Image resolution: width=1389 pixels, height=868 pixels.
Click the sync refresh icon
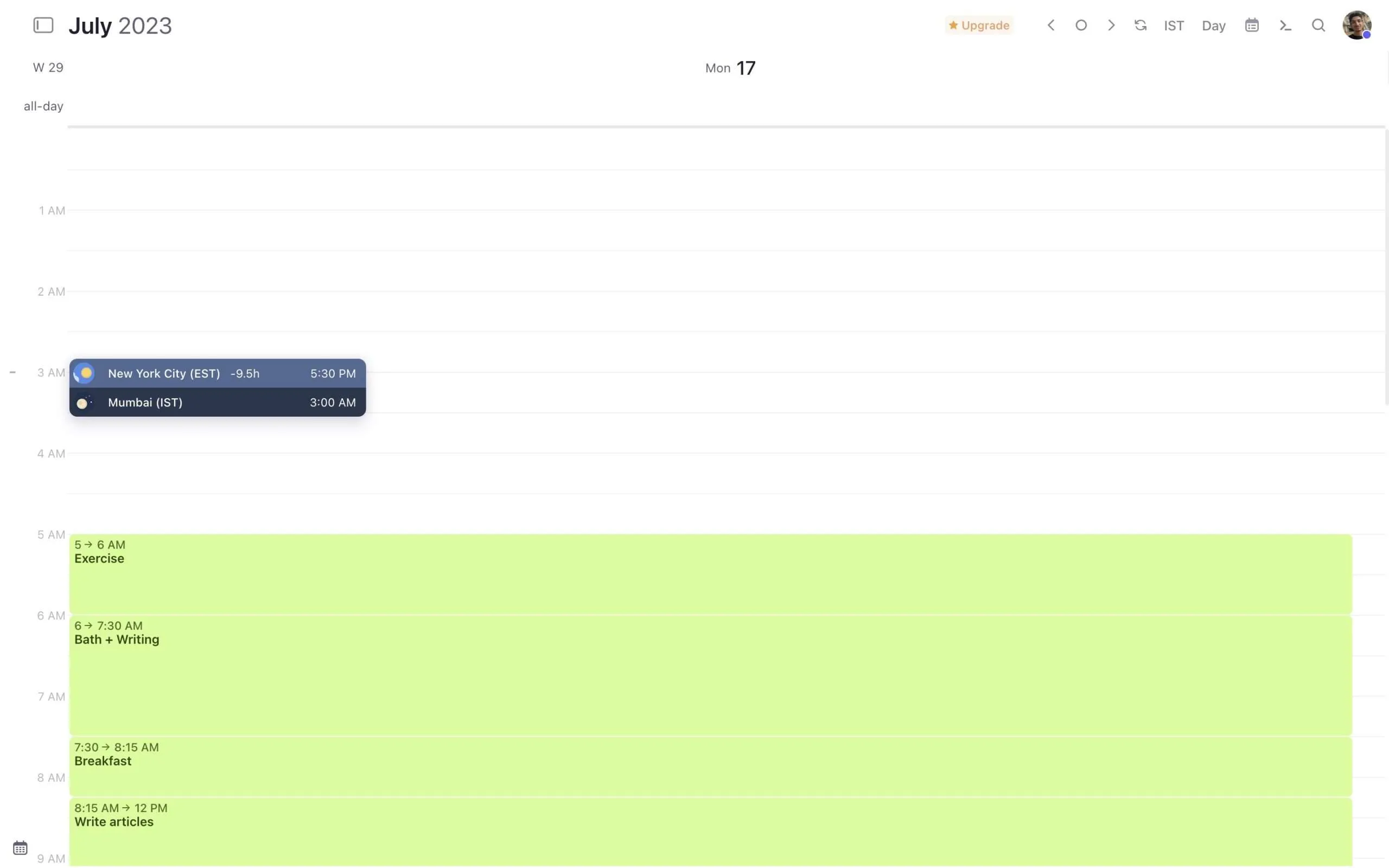coord(1140,25)
